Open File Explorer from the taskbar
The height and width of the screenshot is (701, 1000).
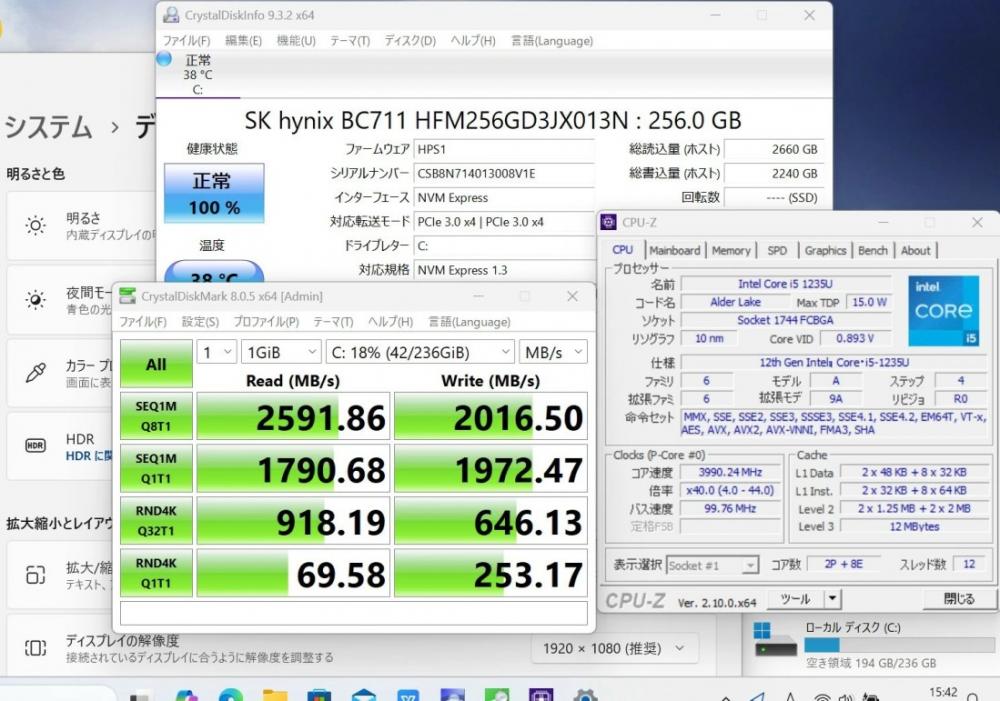tap(275, 695)
